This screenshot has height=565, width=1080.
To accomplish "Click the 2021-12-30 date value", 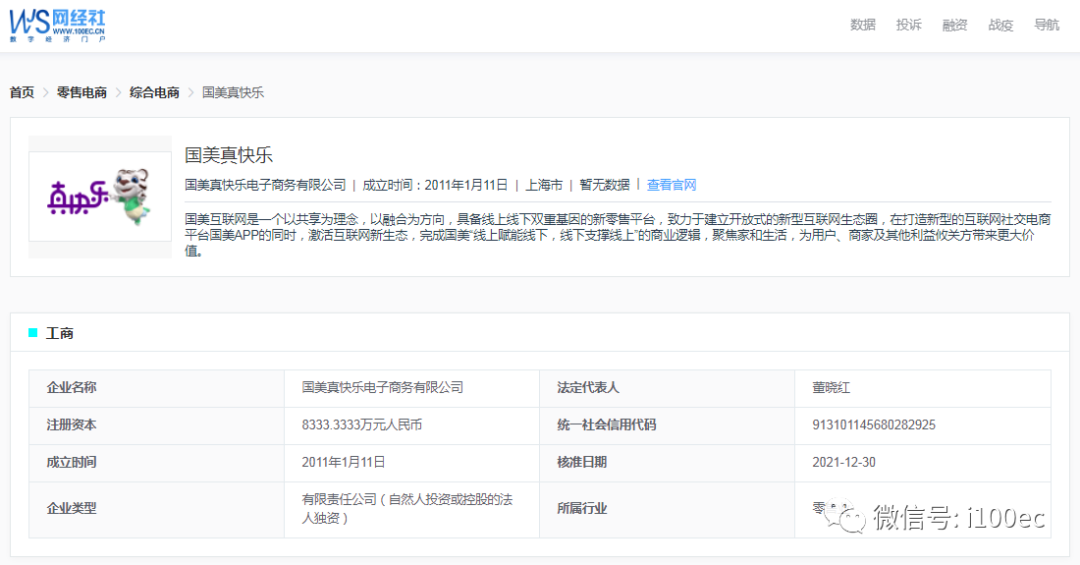I will (844, 462).
